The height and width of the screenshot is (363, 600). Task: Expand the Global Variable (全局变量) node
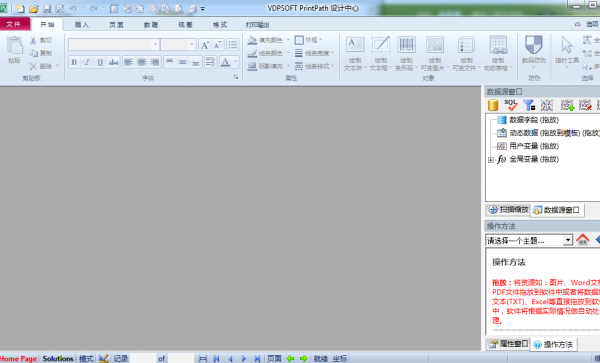point(491,160)
